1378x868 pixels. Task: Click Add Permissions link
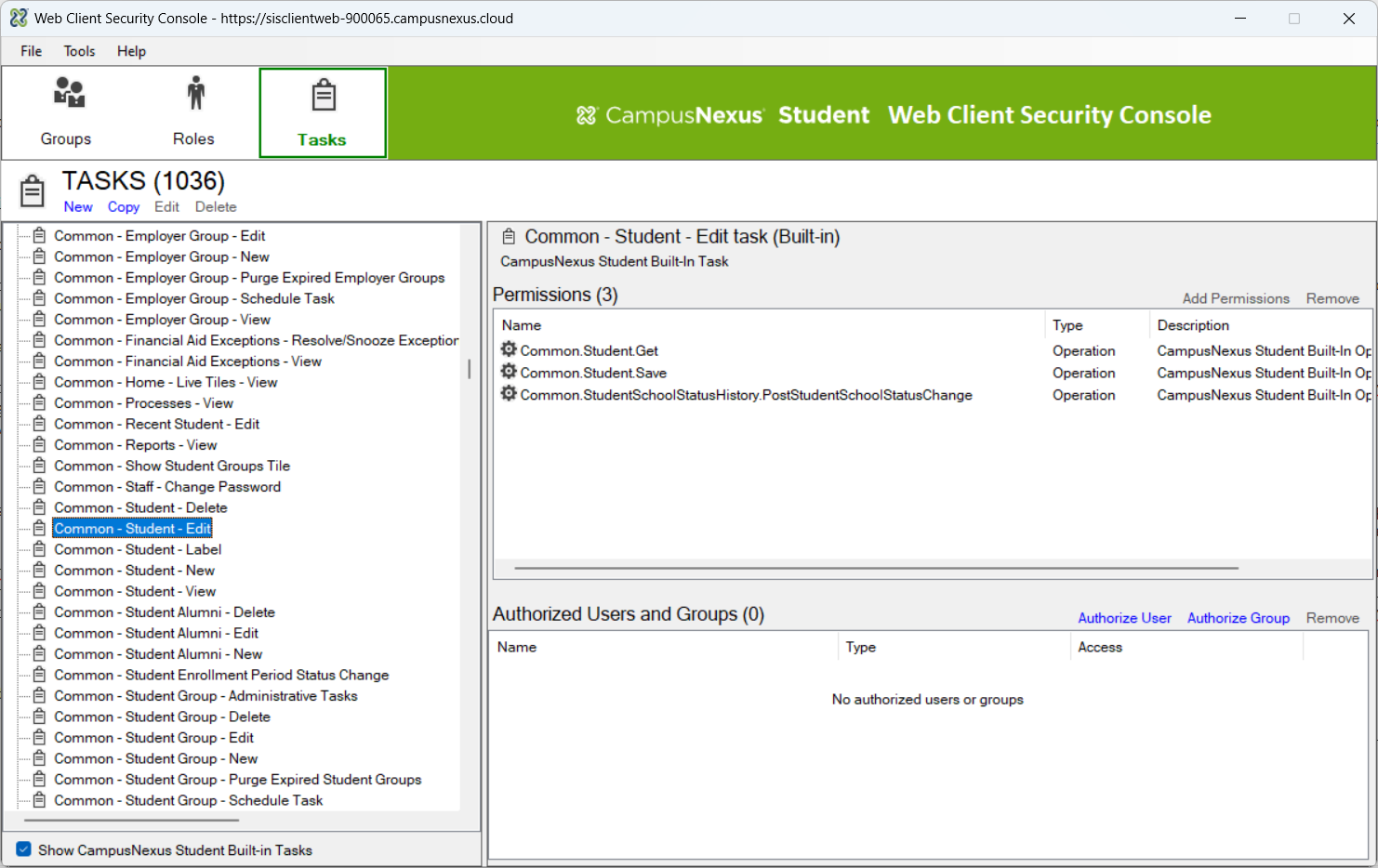[x=1236, y=298]
